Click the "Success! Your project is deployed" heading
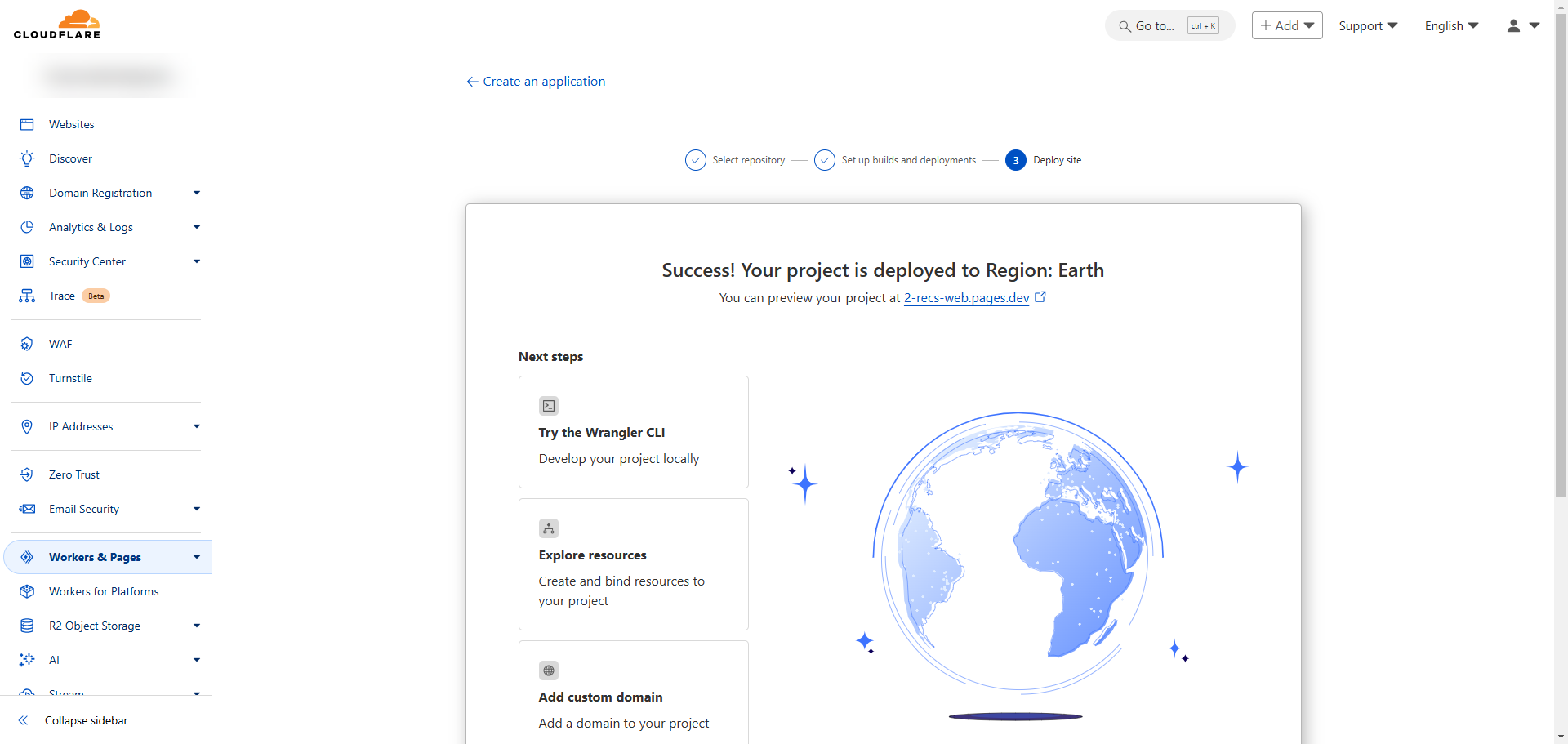Viewport: 1568px width, 744px height. (x=883, y=270)
